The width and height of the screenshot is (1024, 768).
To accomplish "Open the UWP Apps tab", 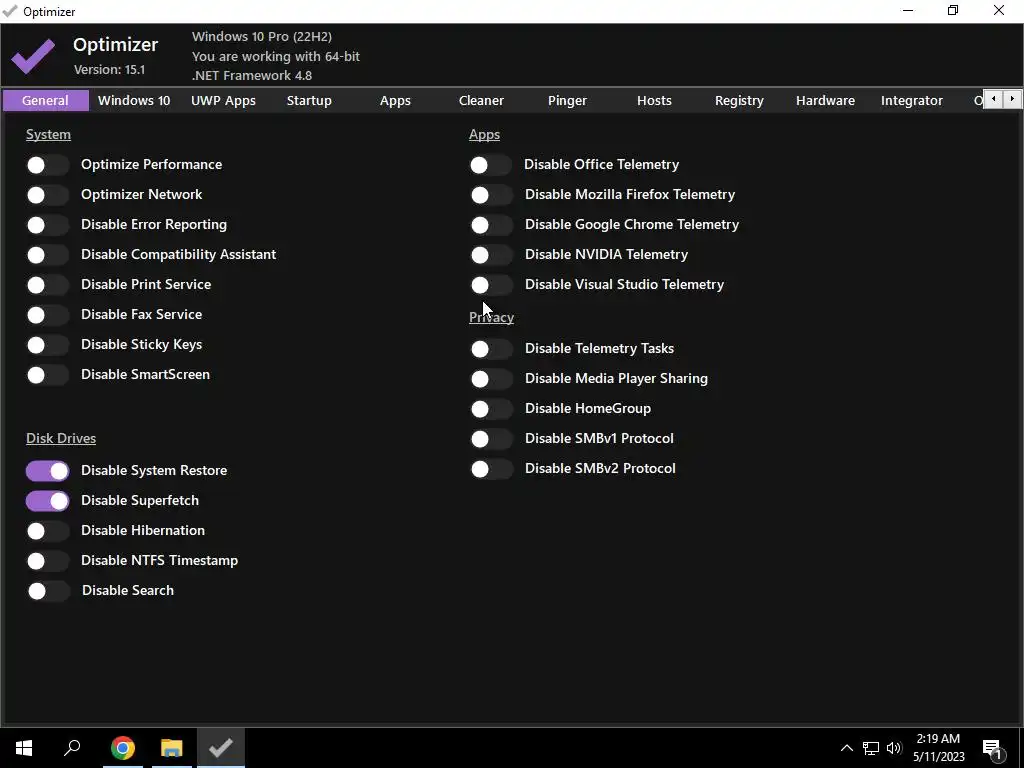I will (223, 101).
